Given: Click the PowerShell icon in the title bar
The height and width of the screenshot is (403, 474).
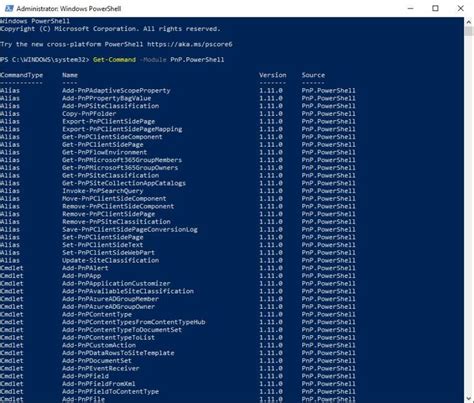Looking at the screenshot, I should point(9,8).
